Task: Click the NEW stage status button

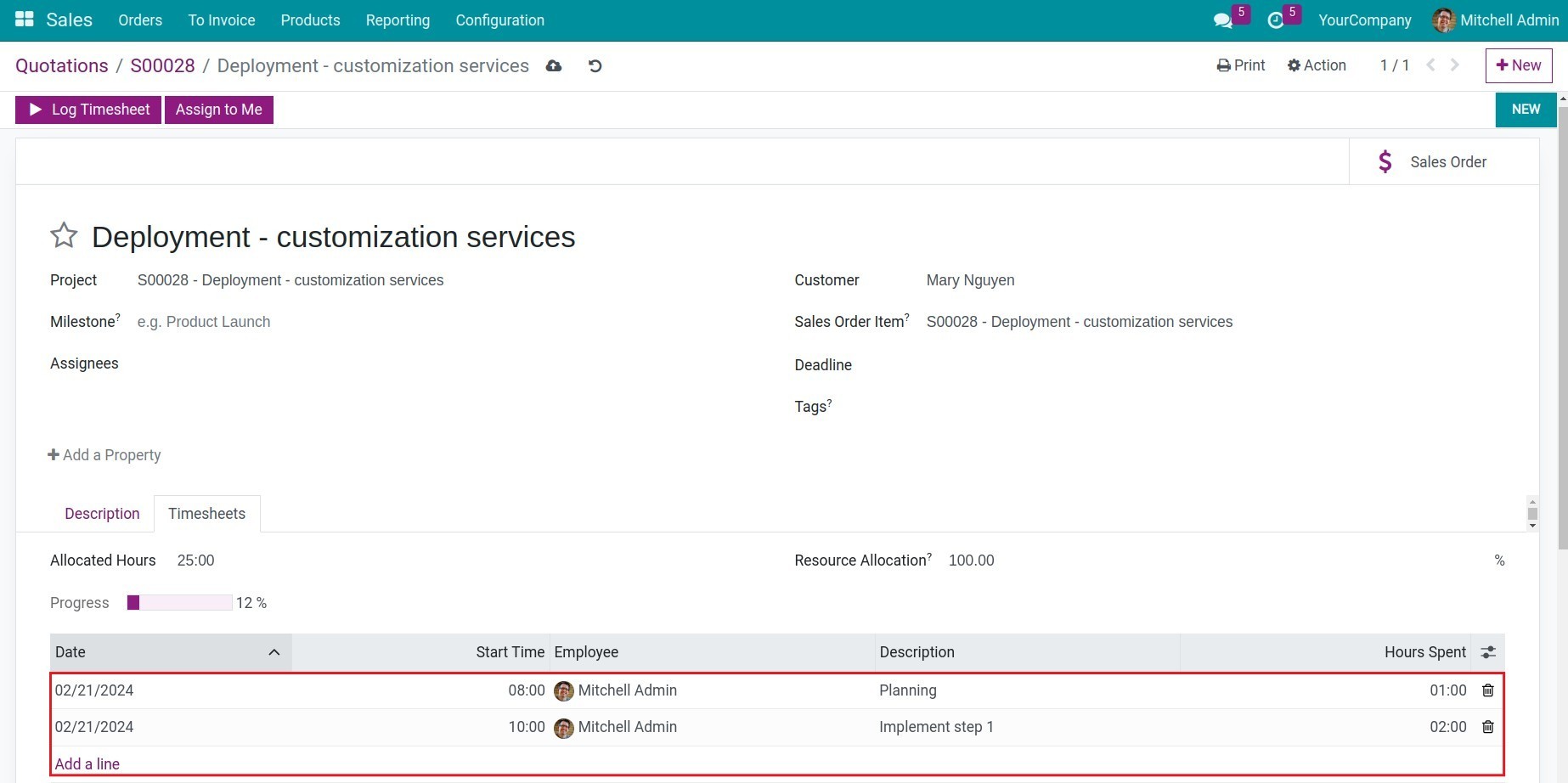Action: [x=1526, y=110]
